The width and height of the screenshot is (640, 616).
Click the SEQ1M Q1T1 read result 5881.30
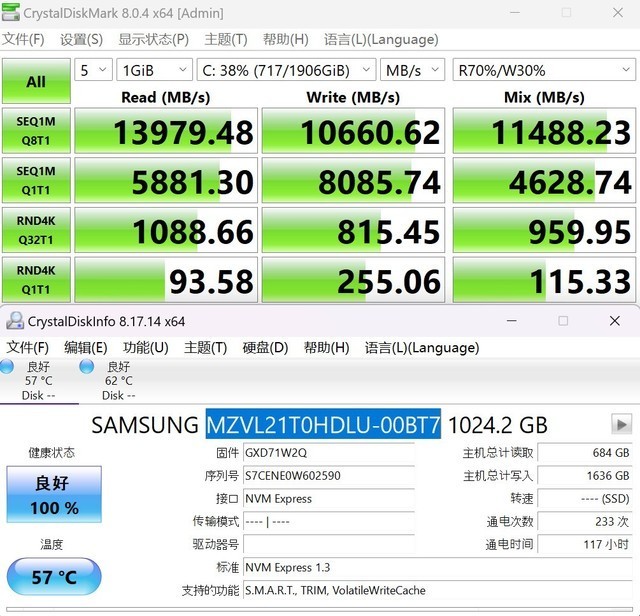click(166, 181)
